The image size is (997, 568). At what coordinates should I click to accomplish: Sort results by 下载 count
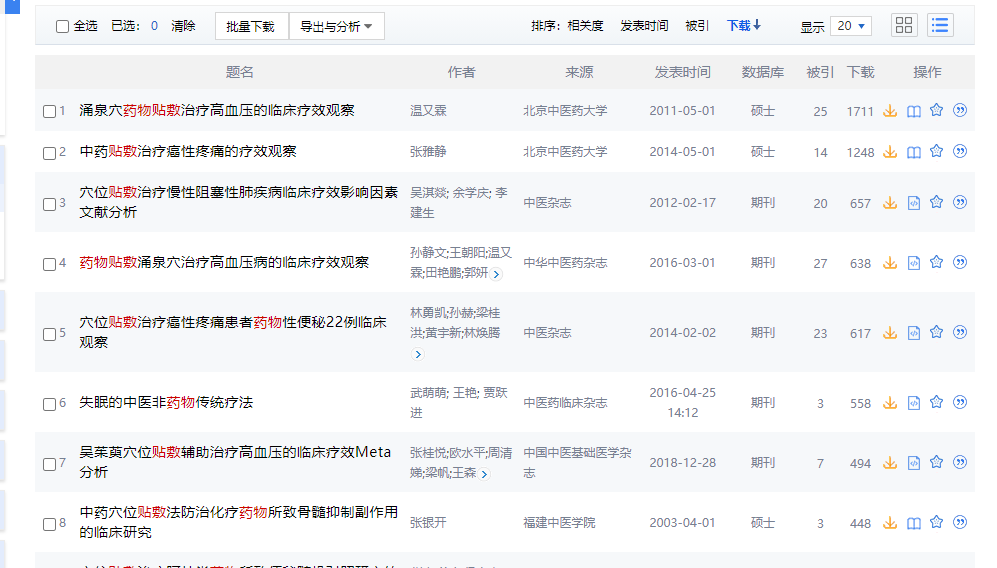click(x=743, y=25)
